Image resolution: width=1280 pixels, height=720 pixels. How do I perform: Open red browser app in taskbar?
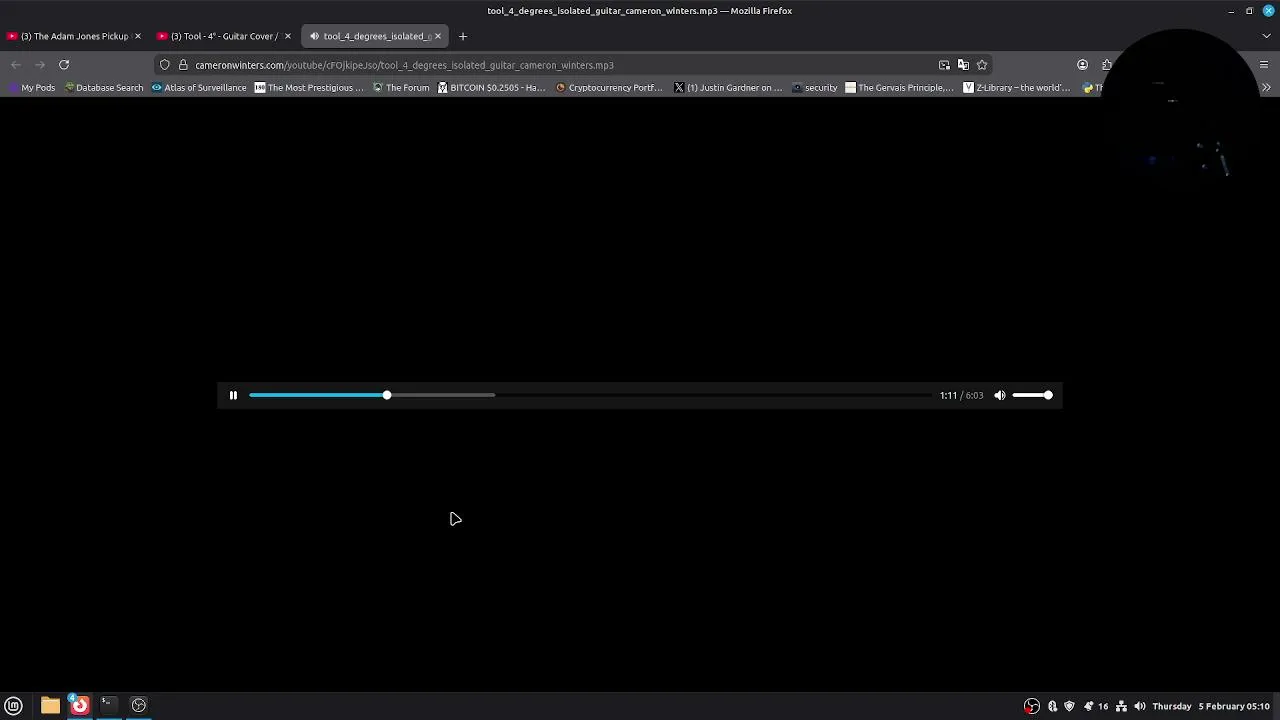(79, 706)
